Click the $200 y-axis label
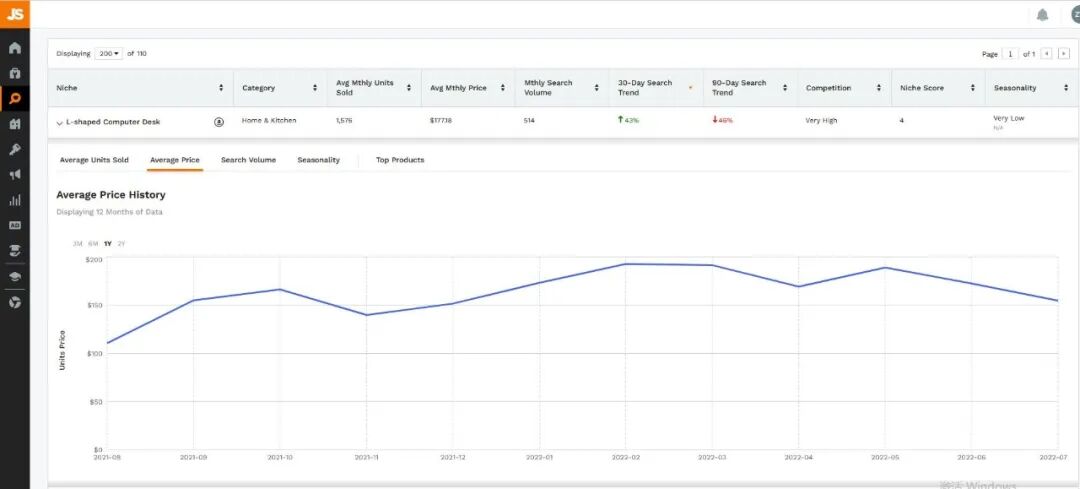The image size is (1080, 489). [94, 260]
